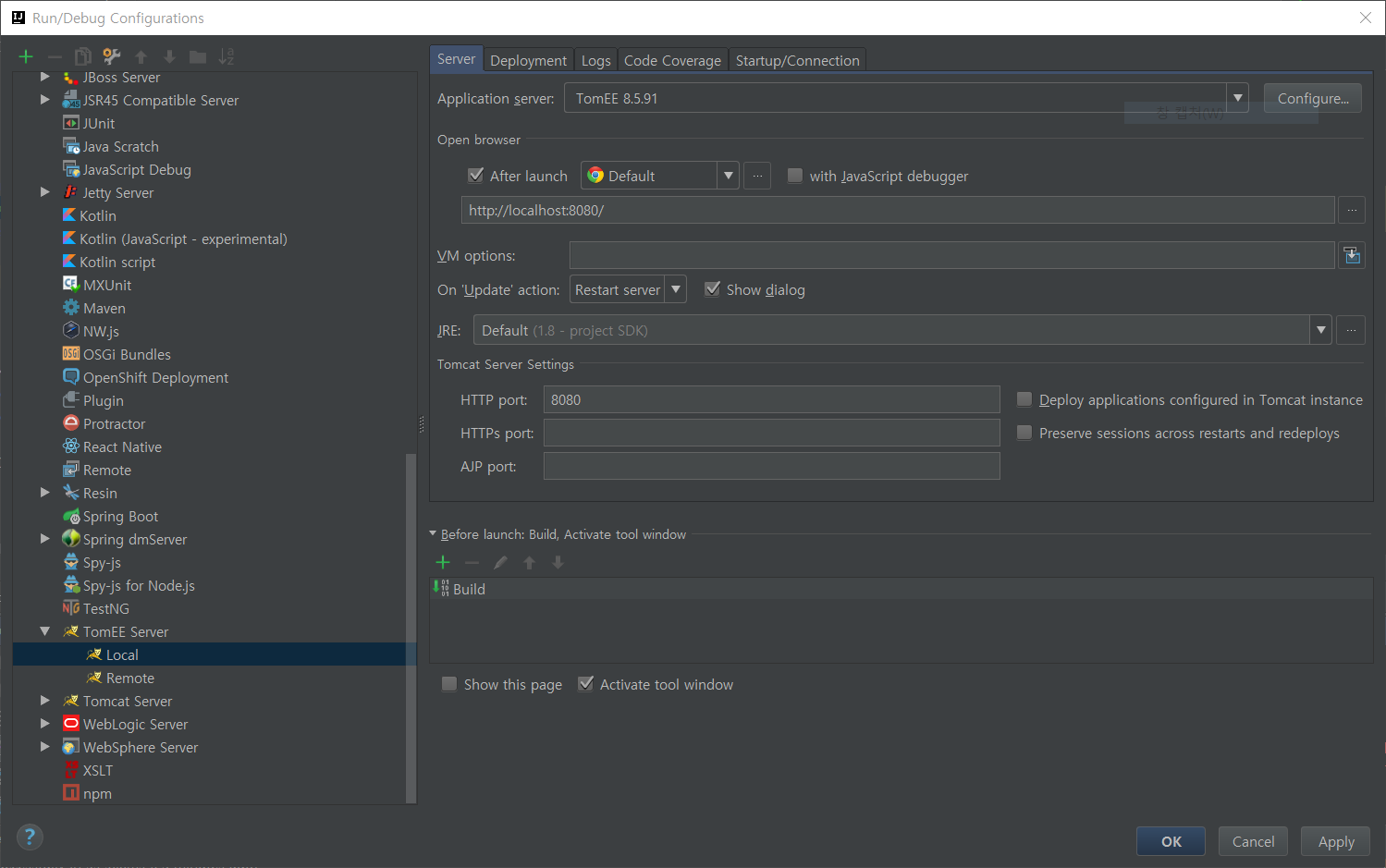Select the Kotlin configuration type
The image size is (1386, 868).
[x=97, y=215]
